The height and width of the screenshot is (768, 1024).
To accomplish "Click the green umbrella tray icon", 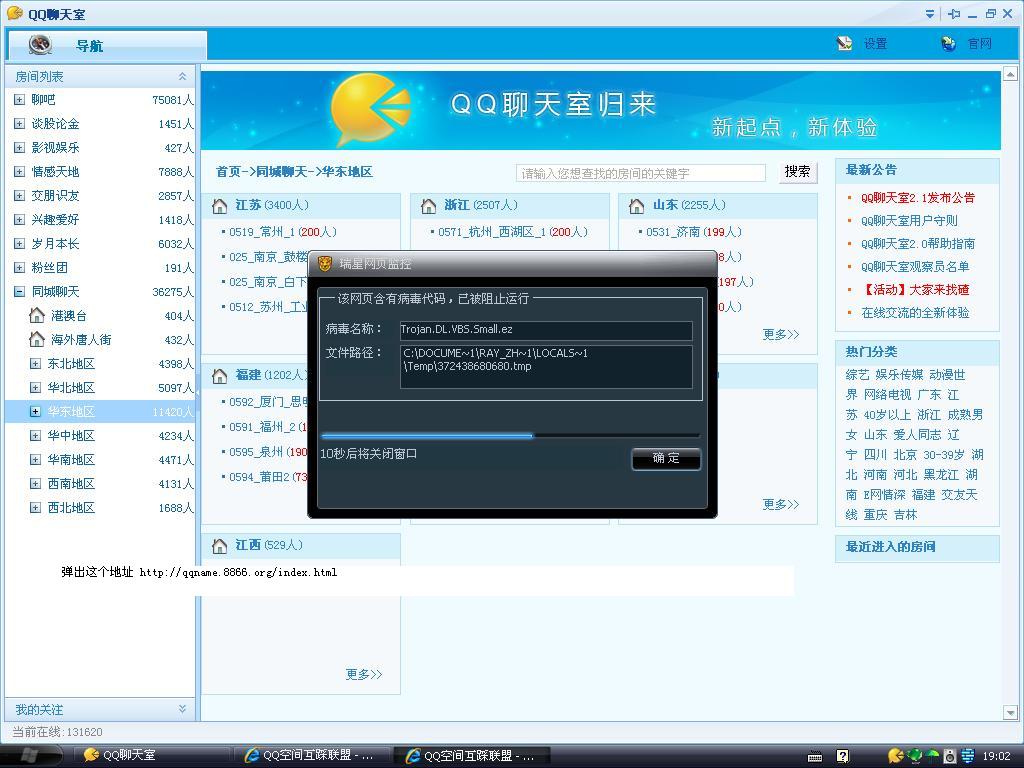I will tap(933, 756).
